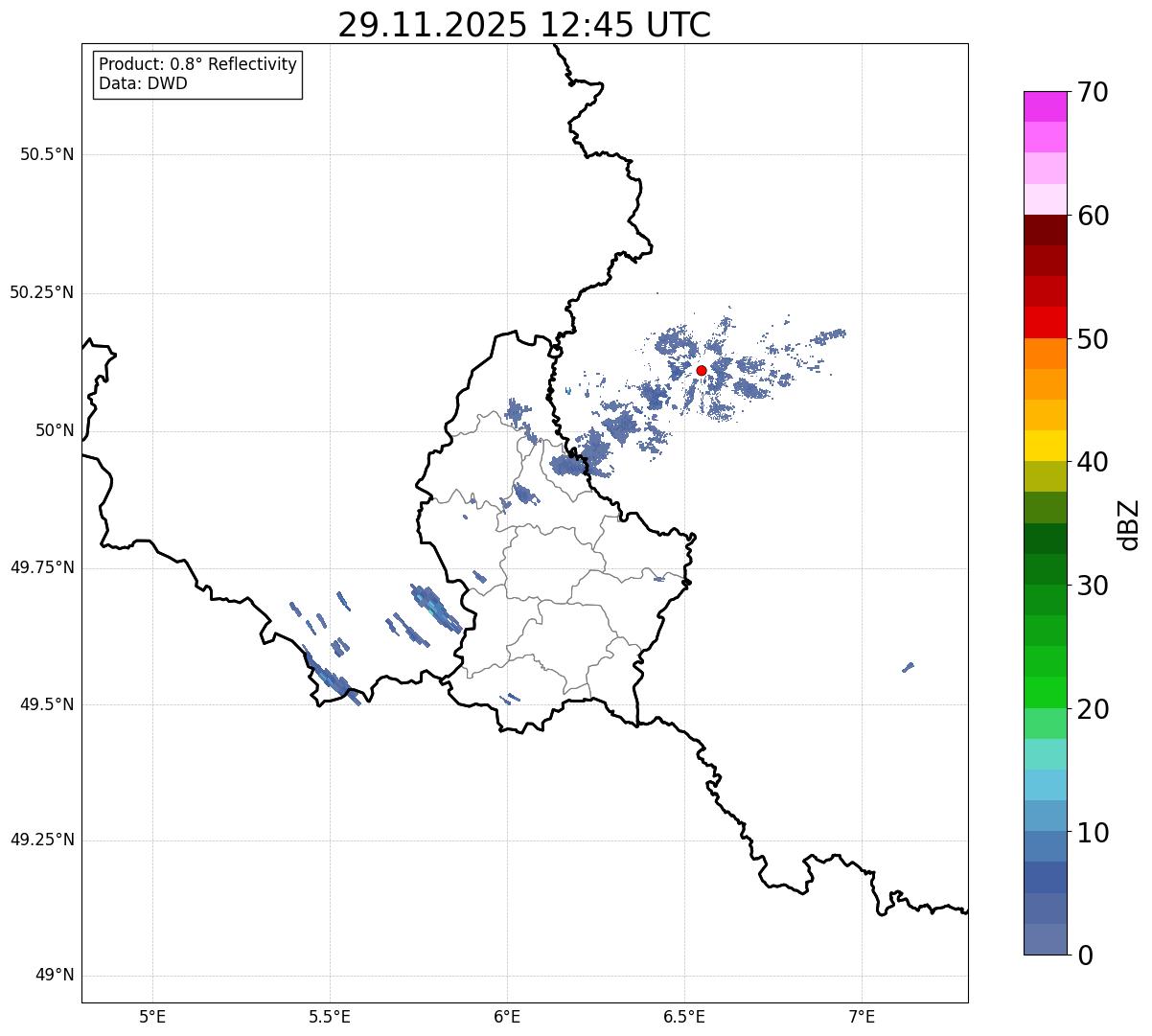
Task: Click the 7°E longitude label
Action: pos(862,1016)
